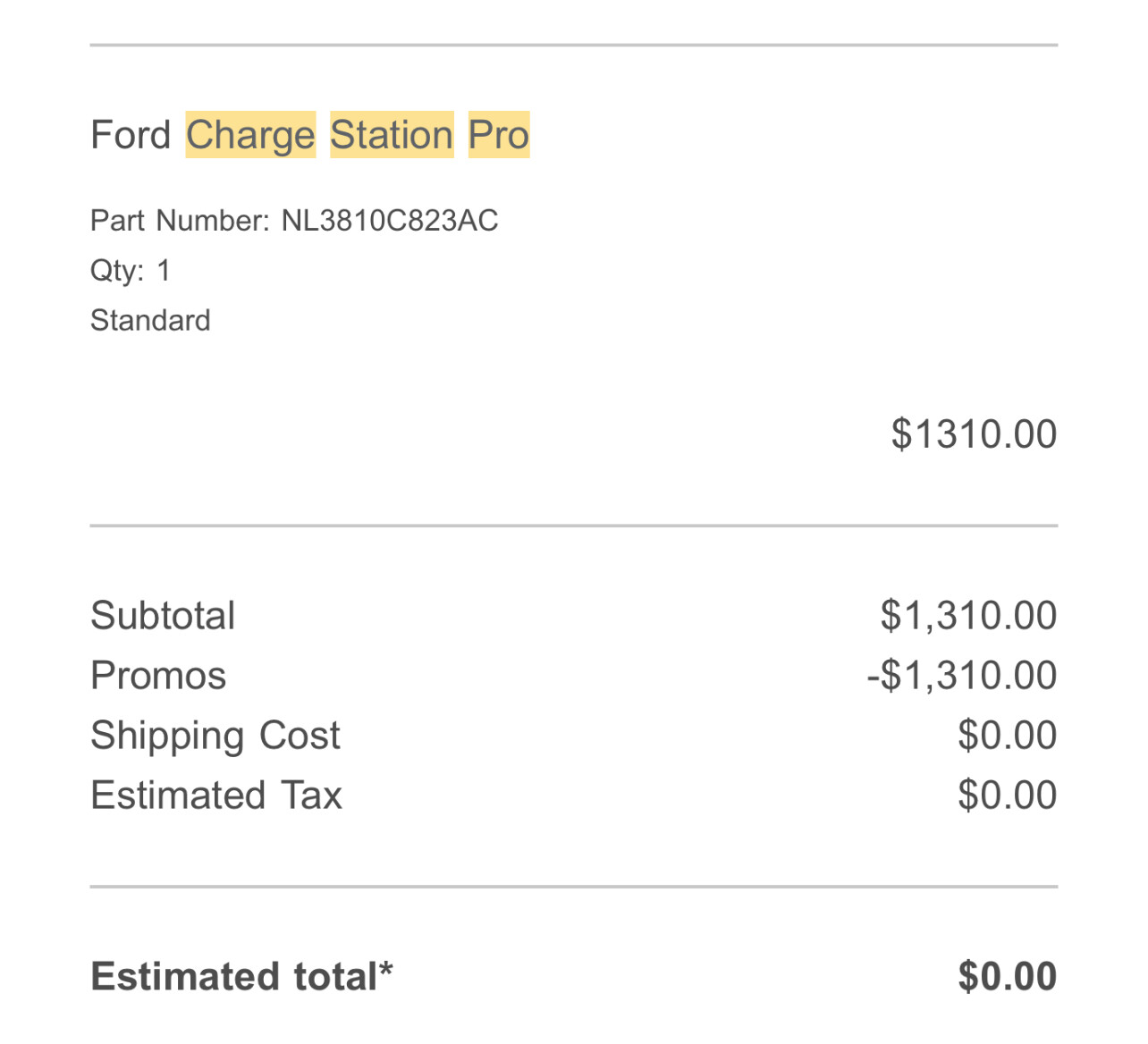Click the Qty: 1 line
1148x1044 pixels.
pos(131,271)
